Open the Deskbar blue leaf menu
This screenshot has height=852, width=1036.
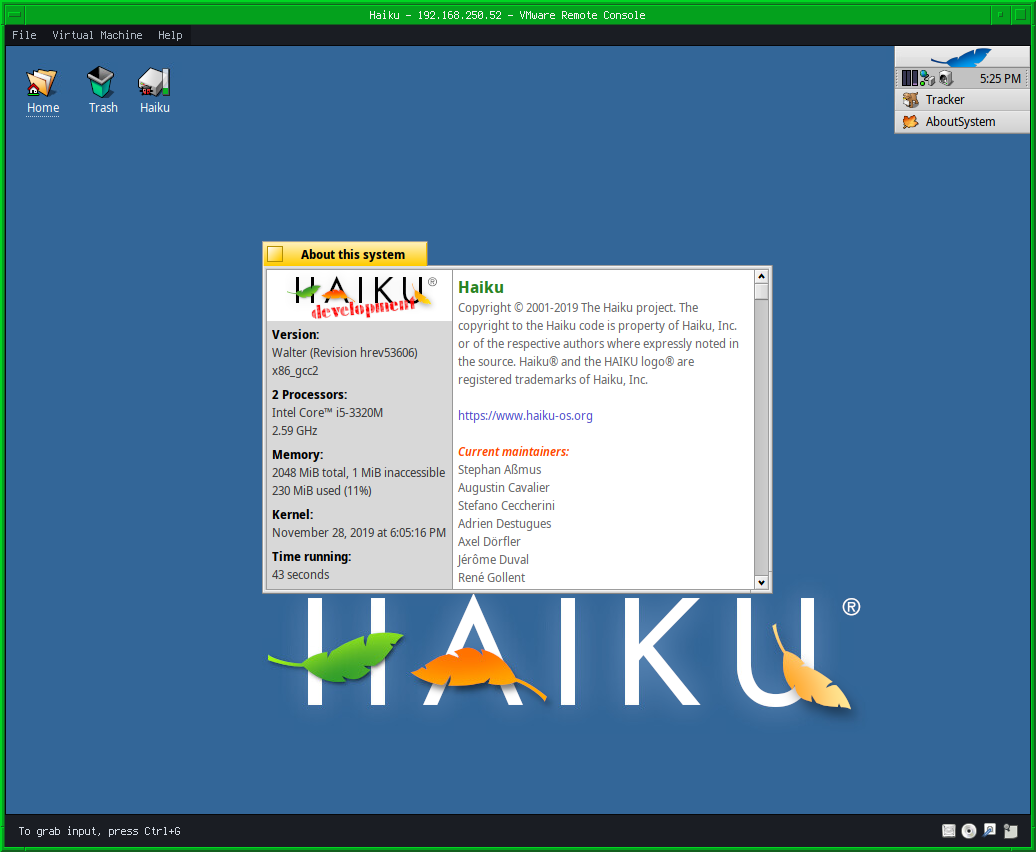coord(961,58)
